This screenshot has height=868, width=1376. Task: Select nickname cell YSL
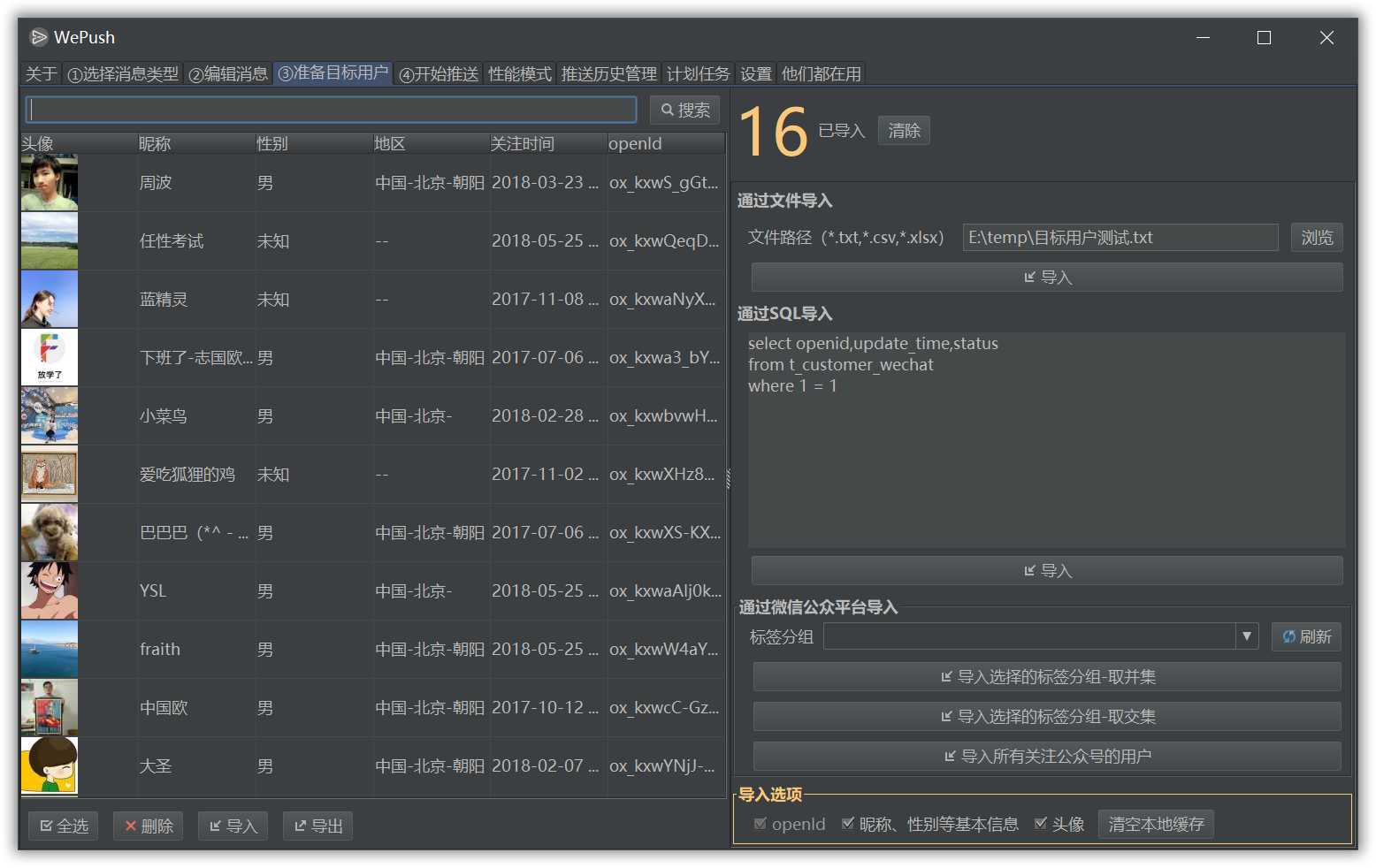pyautogui.click(x=196, y=591)
